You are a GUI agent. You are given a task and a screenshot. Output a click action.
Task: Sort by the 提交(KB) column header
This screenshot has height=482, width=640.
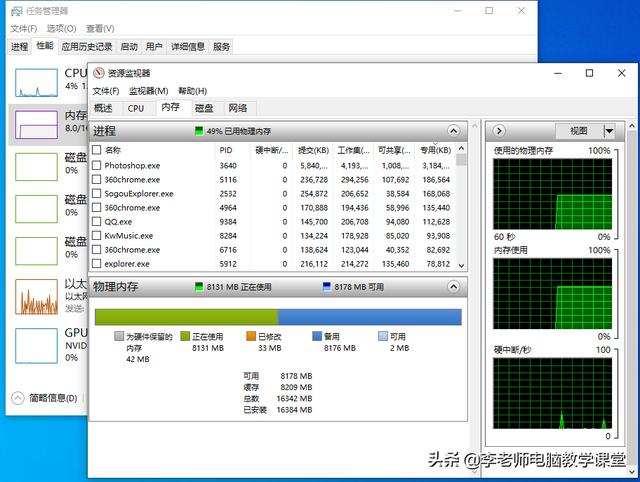click(x=313, y=150)
